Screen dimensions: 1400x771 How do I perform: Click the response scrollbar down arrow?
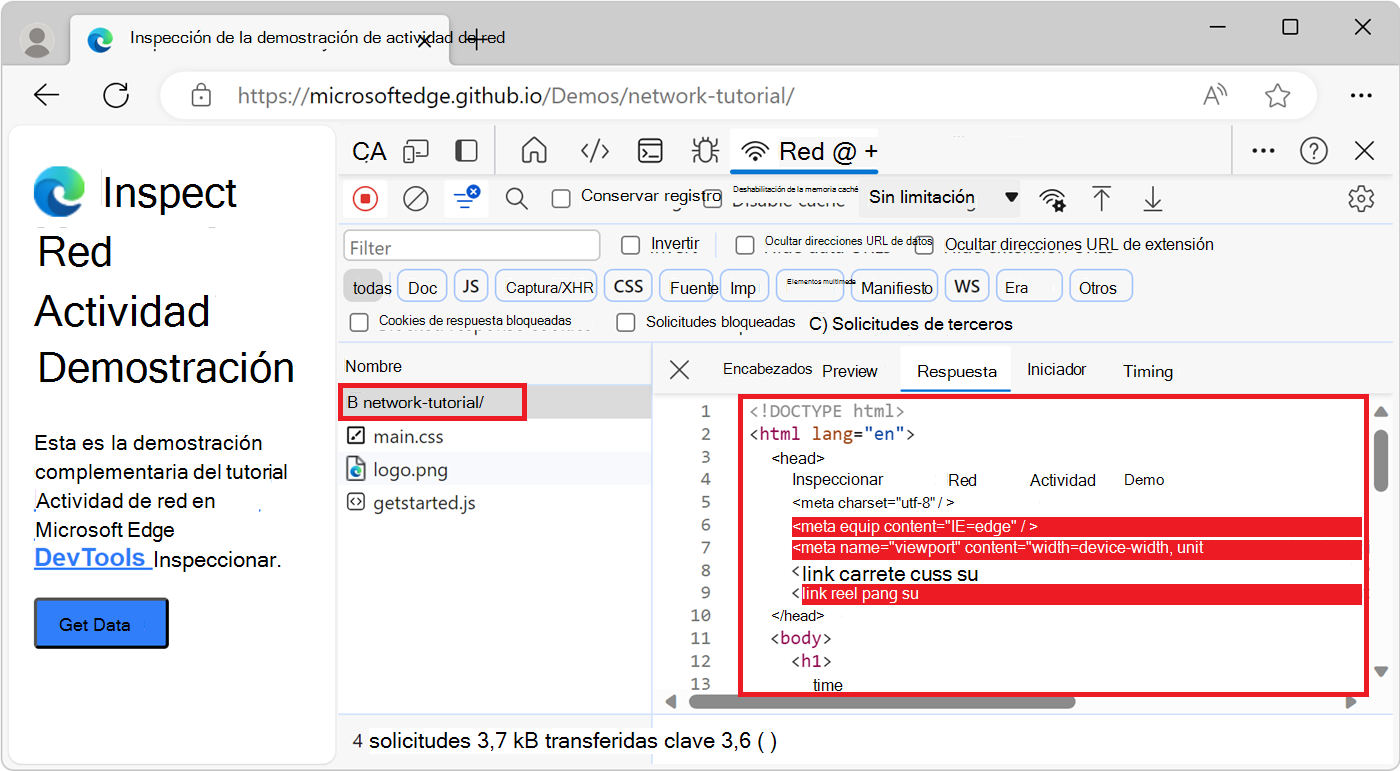[x=1381, y=672]
